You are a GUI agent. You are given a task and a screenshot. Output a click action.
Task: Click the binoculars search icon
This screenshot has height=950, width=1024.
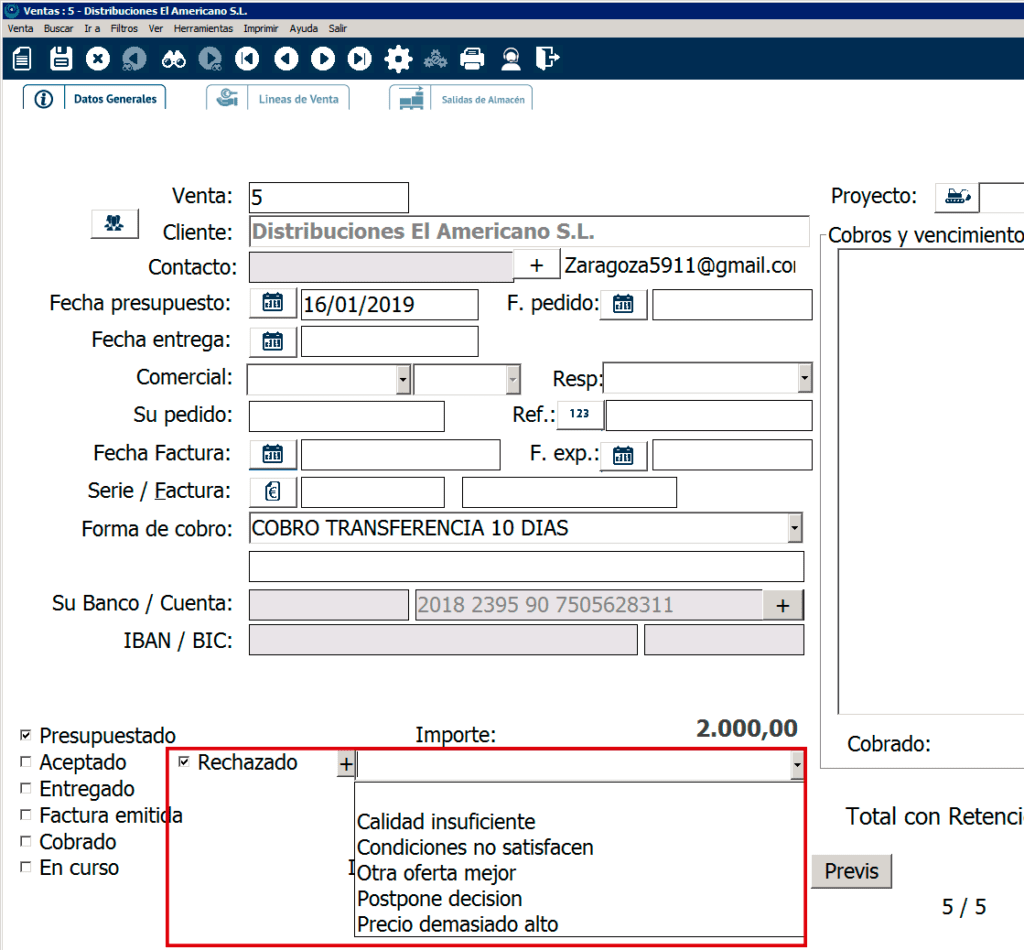[174, 59]
